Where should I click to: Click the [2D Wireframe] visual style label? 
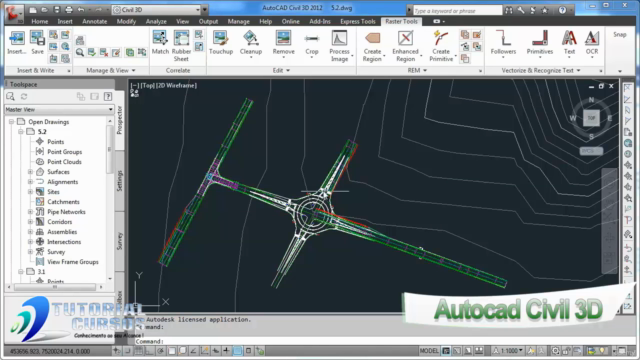tap(177, 85)
